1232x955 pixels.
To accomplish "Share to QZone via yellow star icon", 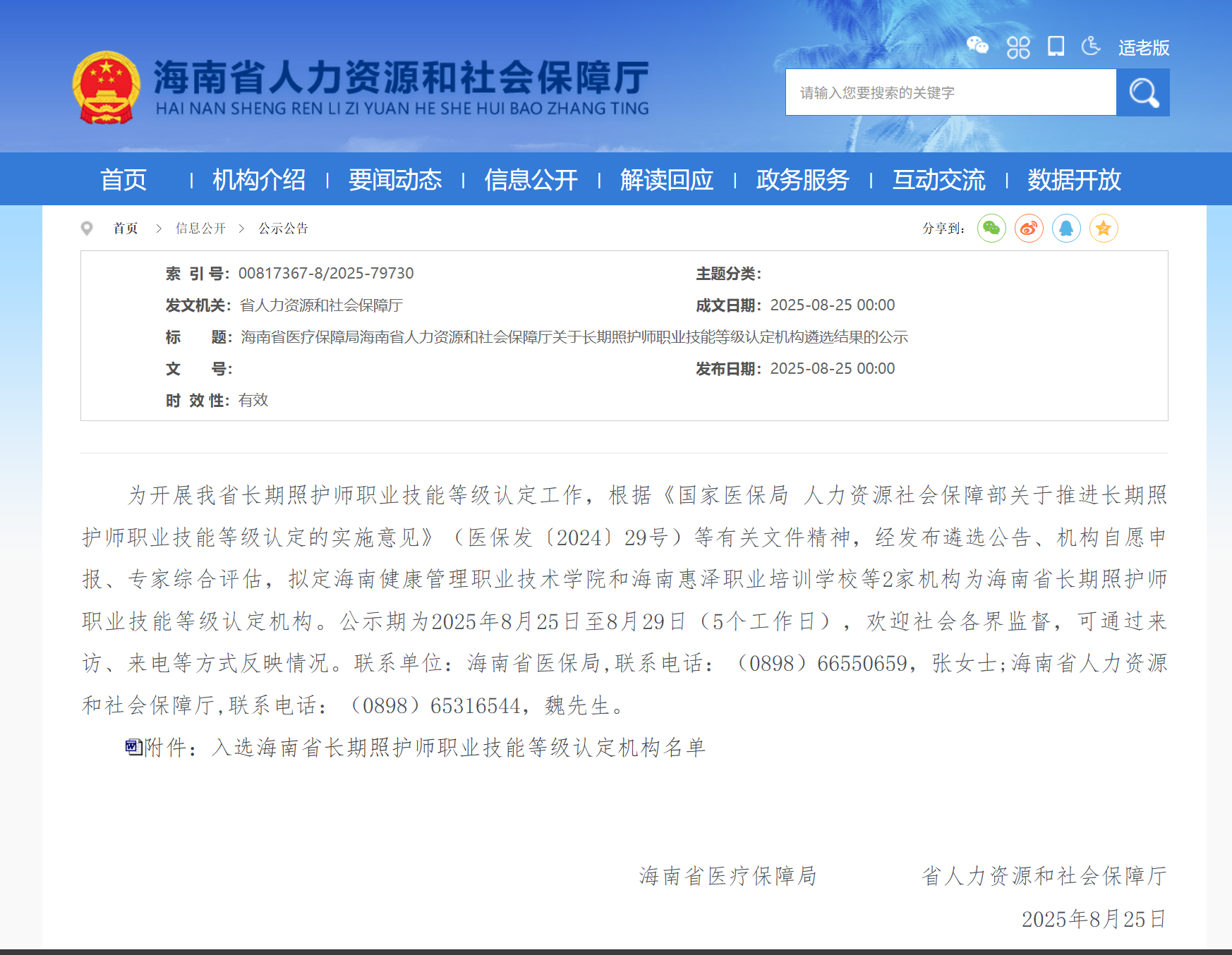I will pos(1104,229).
